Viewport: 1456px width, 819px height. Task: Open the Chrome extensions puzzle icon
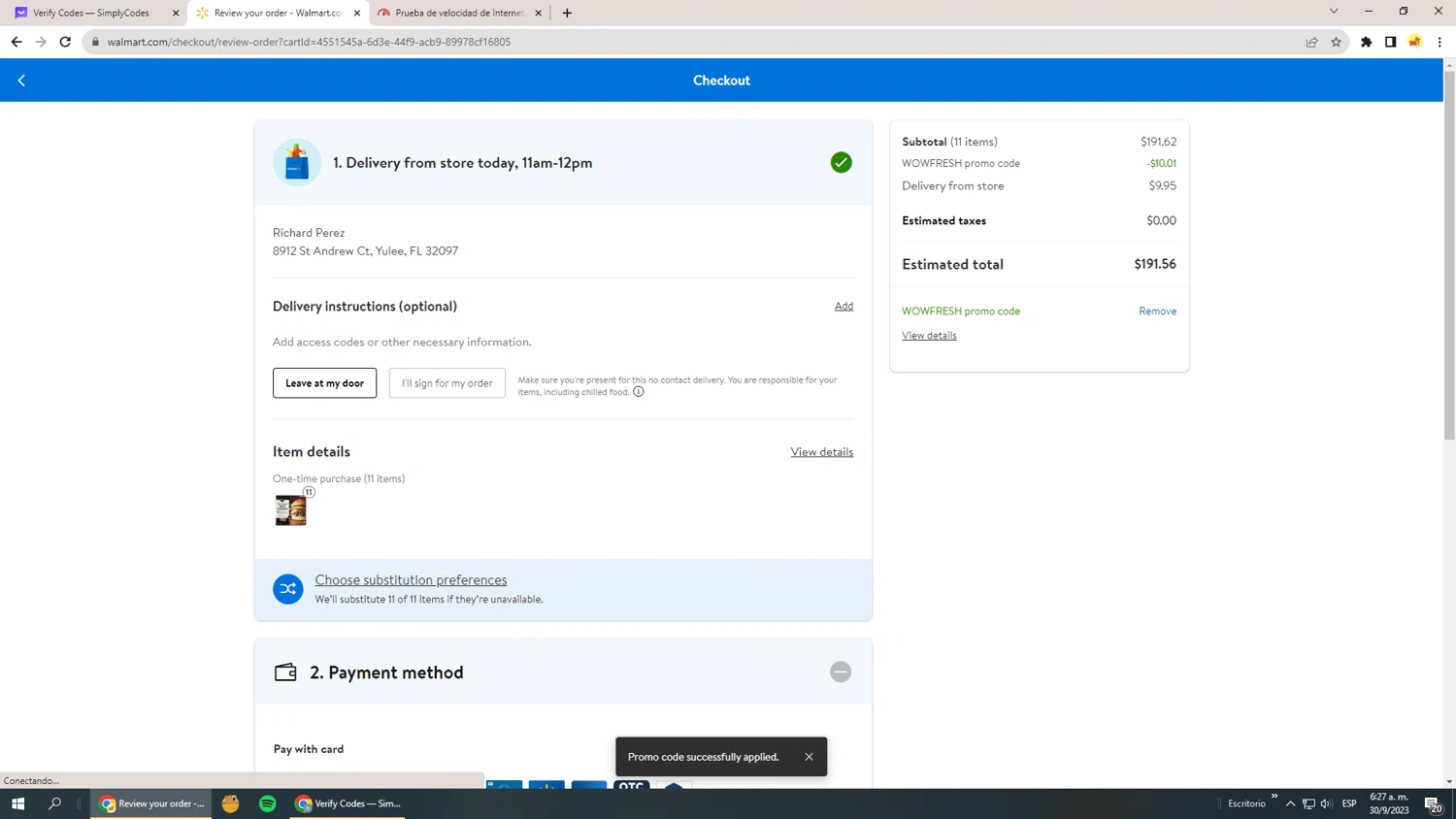1367,42
